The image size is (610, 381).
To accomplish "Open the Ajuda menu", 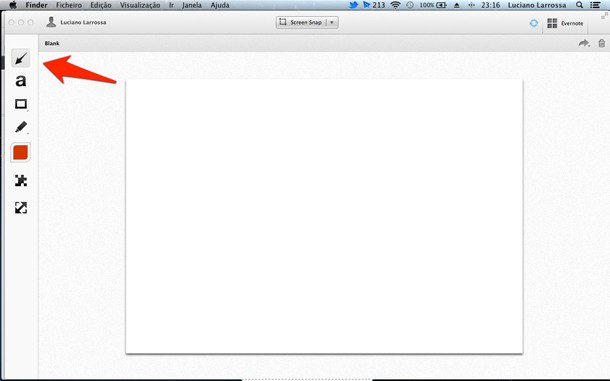I will 220,5.
